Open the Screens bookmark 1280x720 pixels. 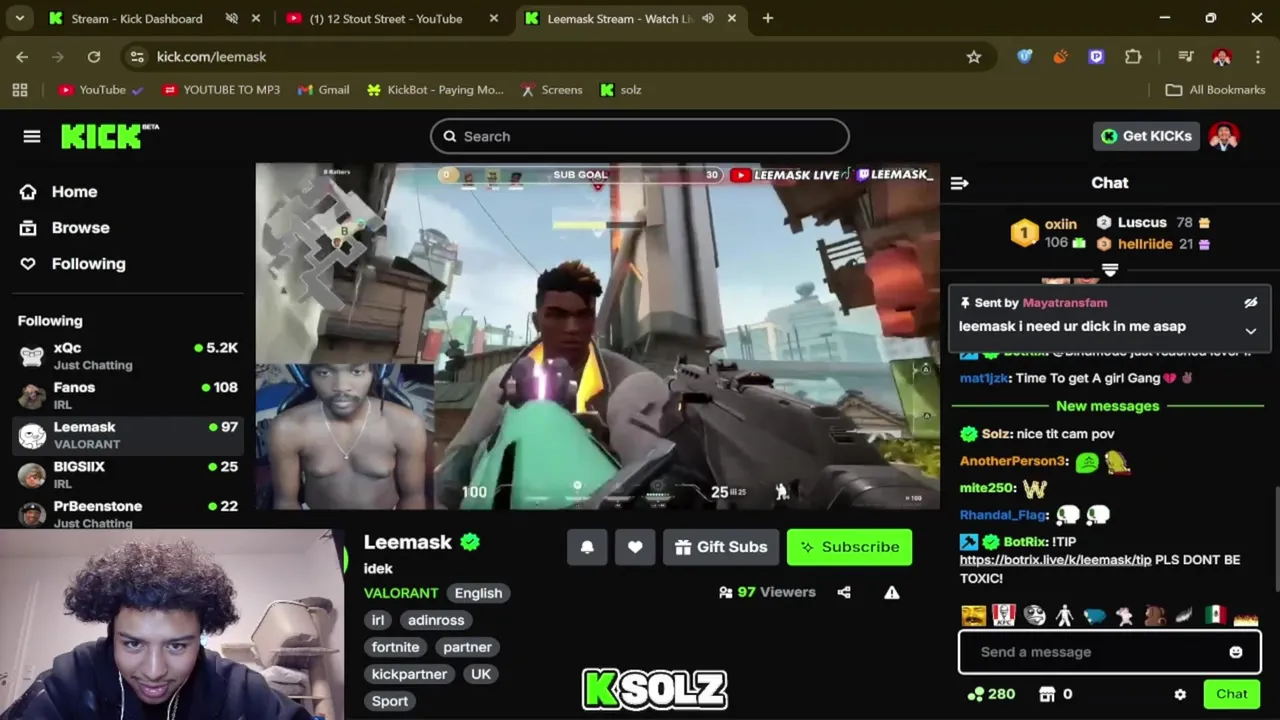coord(551,90)
